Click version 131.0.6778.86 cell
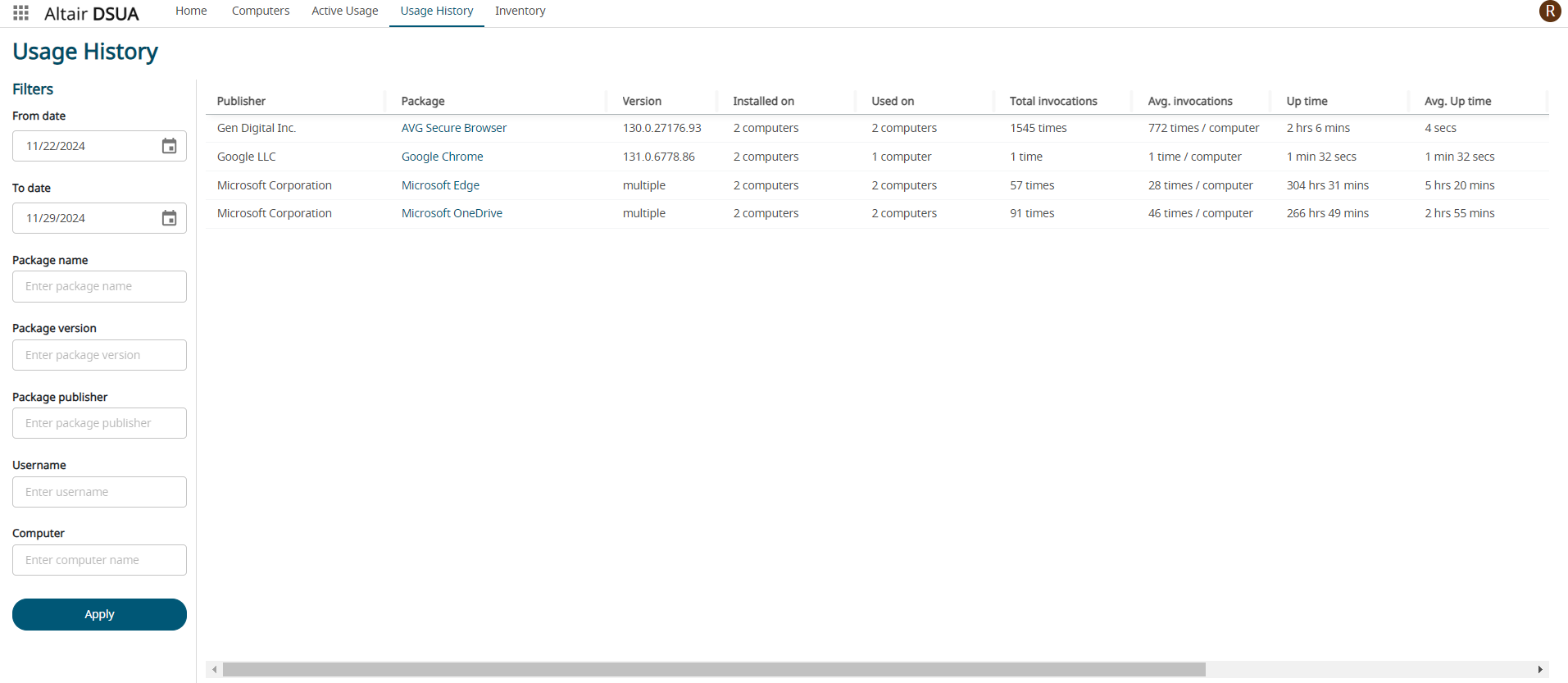Viewport: 1568px width, 683px height. (x=659, y=157)
